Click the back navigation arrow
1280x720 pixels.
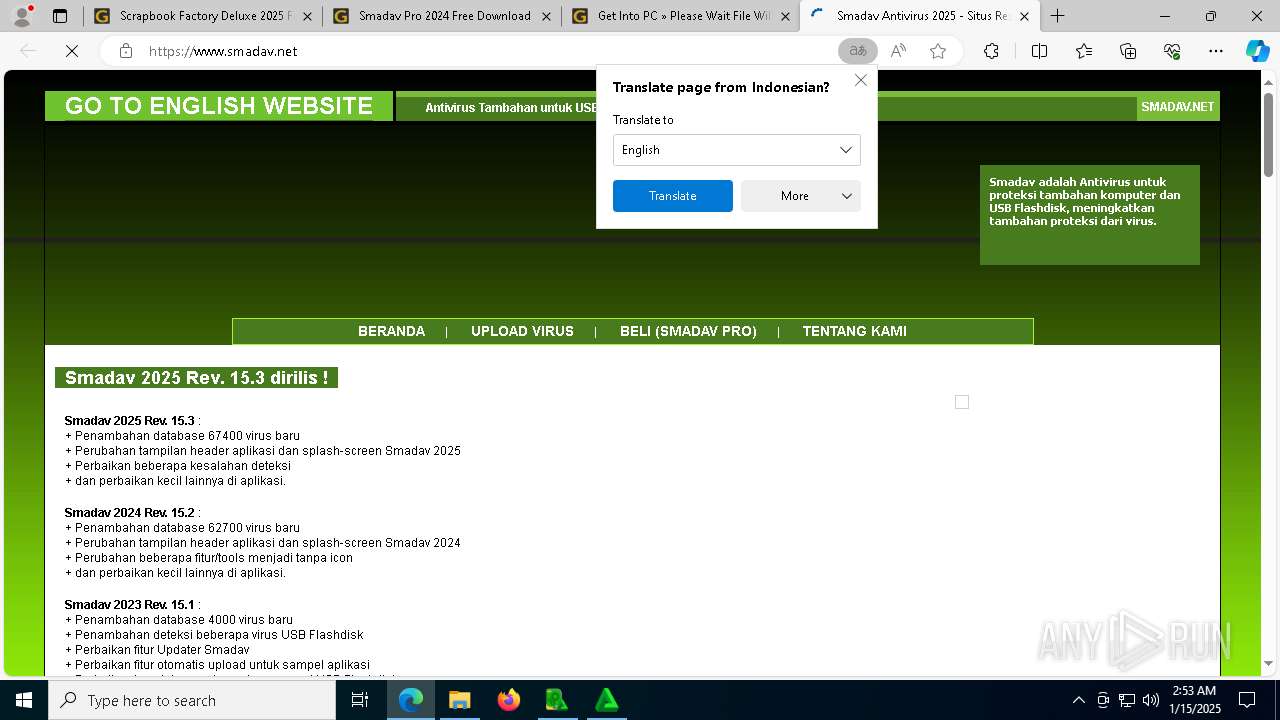click(x=28, y=51)
